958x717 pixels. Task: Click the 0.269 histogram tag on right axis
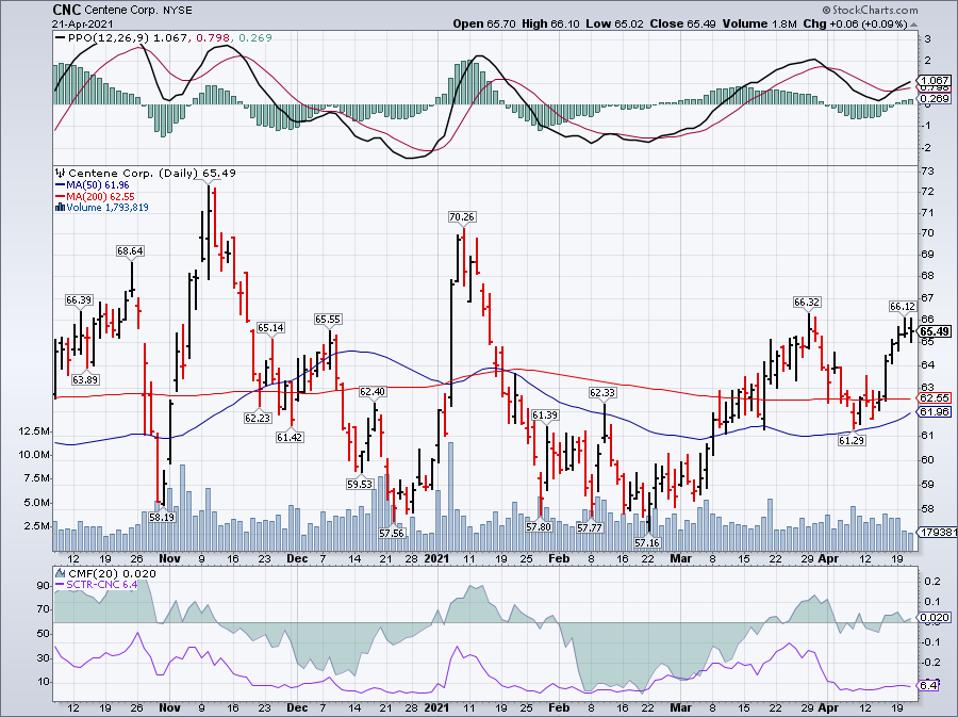pos(935,98)
